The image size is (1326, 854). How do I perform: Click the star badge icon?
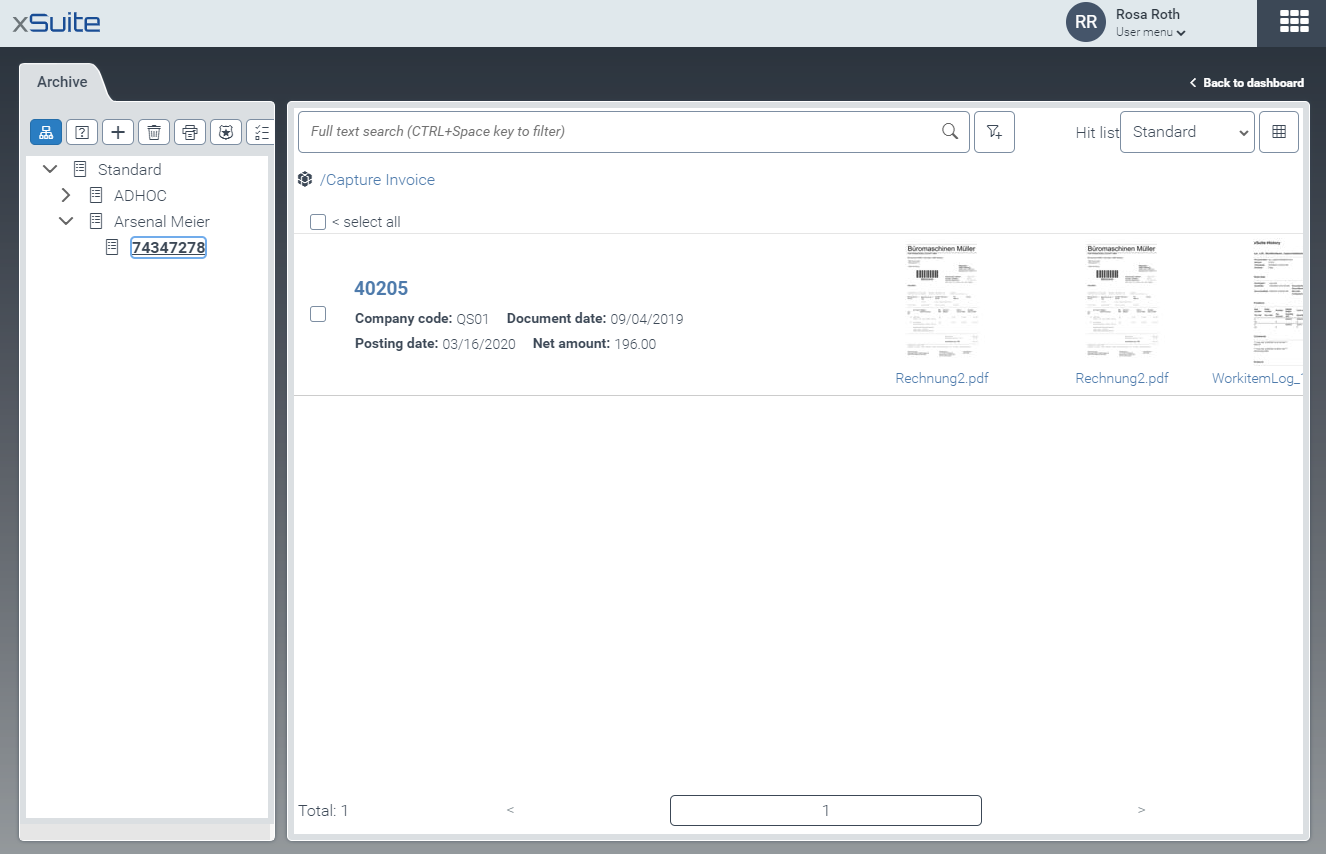(226, 132)
